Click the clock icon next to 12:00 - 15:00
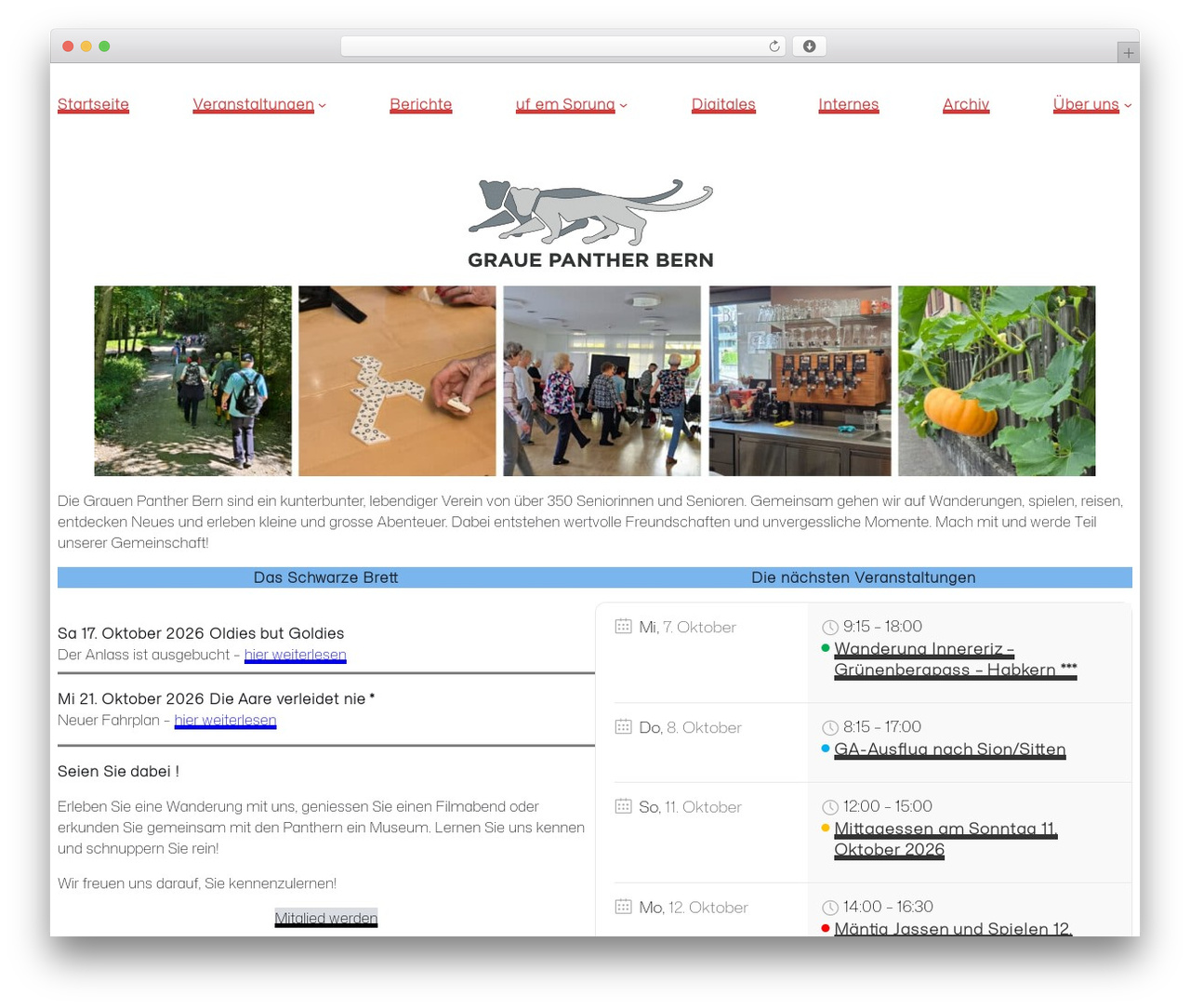 click(830, 807)
